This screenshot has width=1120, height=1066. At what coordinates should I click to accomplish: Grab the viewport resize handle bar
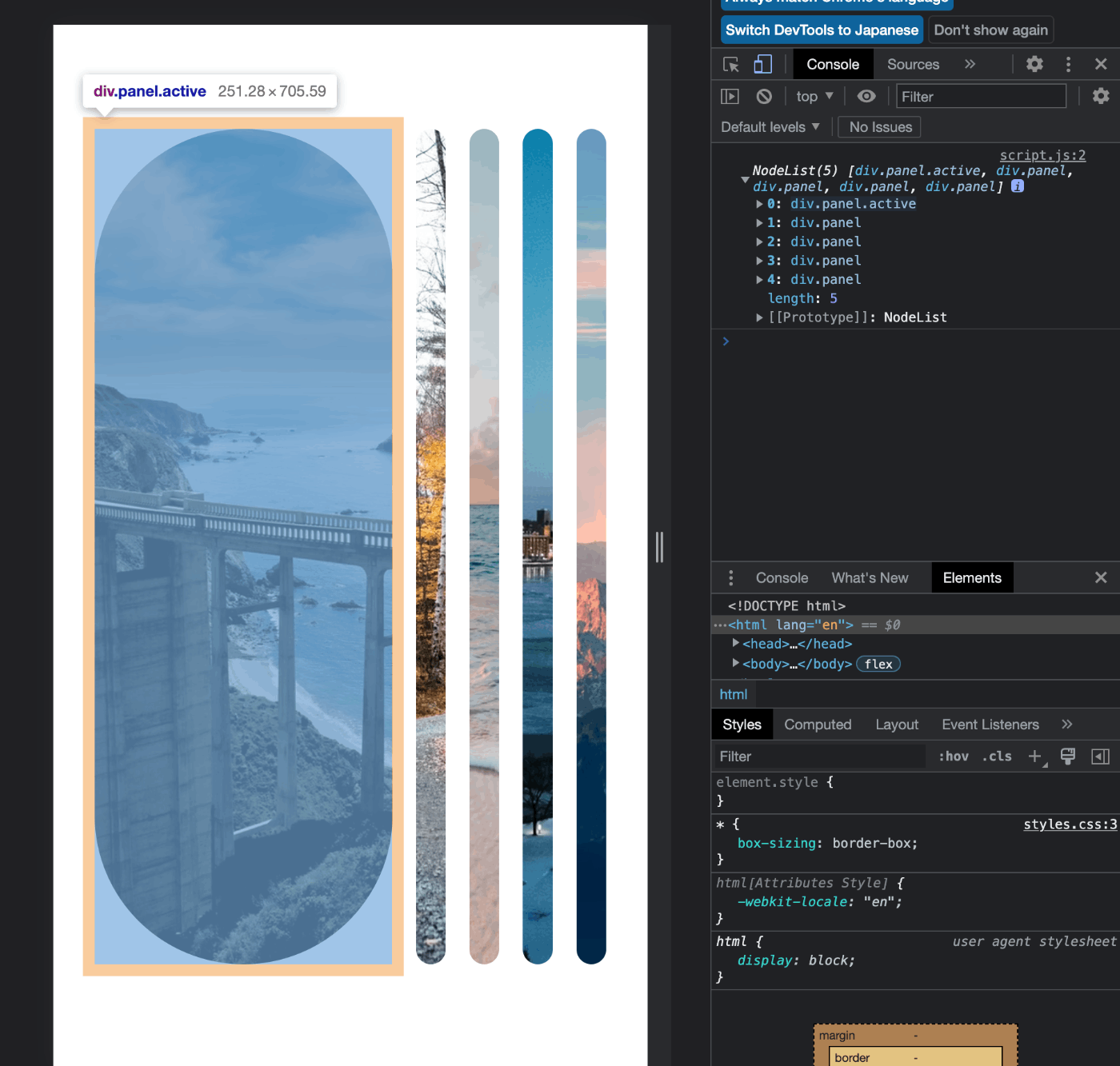[x=659, y=547]
